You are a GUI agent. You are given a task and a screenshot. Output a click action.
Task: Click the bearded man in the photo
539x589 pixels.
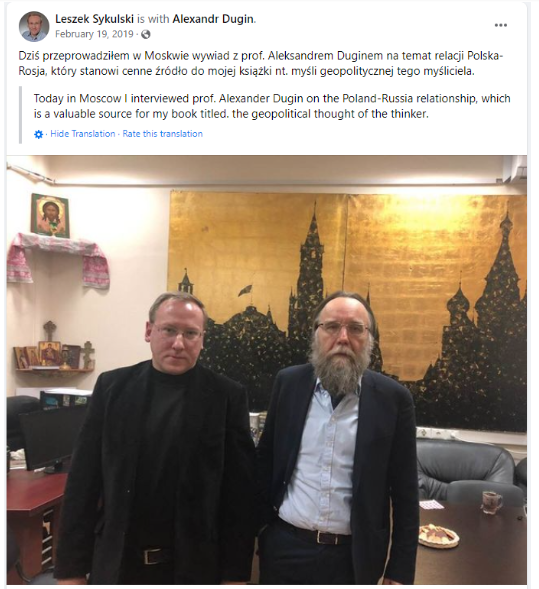tap(338, 438)
